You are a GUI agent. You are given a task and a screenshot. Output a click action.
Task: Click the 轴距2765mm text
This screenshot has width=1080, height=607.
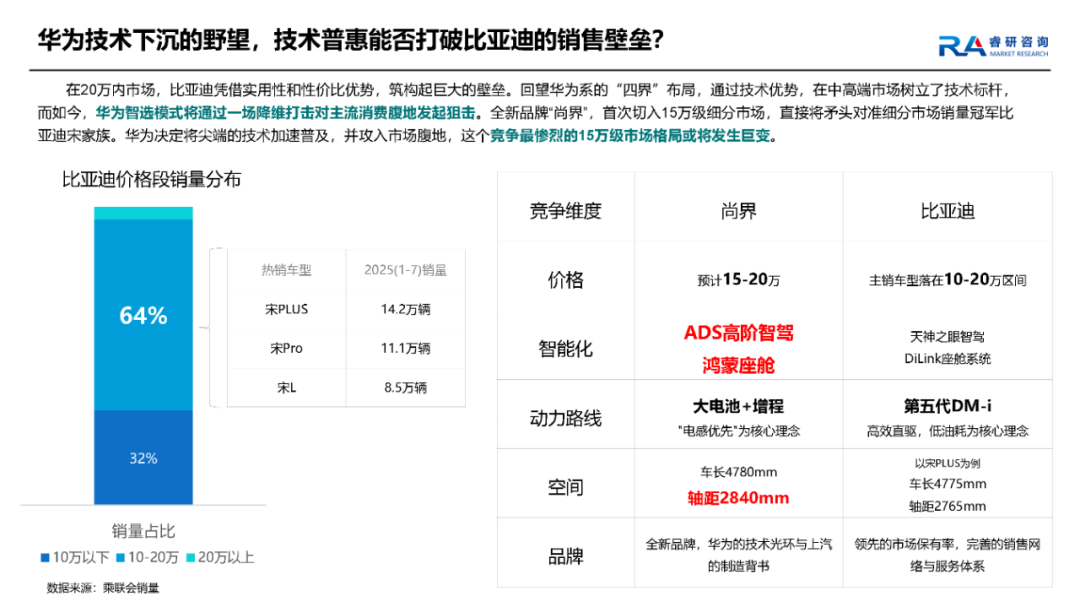click(x=948, y=506)
